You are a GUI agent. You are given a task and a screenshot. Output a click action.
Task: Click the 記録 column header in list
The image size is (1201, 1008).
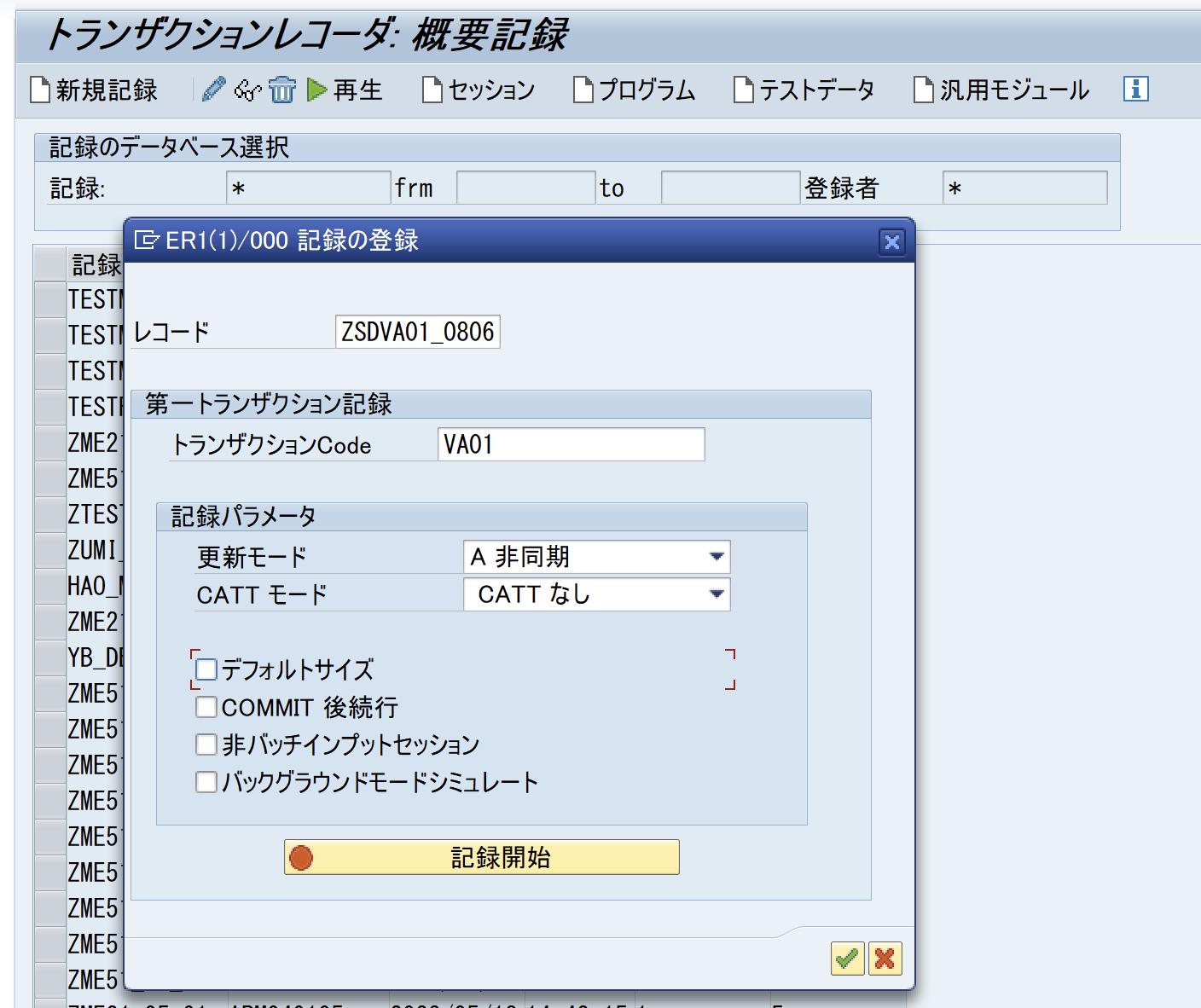(96, 264)
